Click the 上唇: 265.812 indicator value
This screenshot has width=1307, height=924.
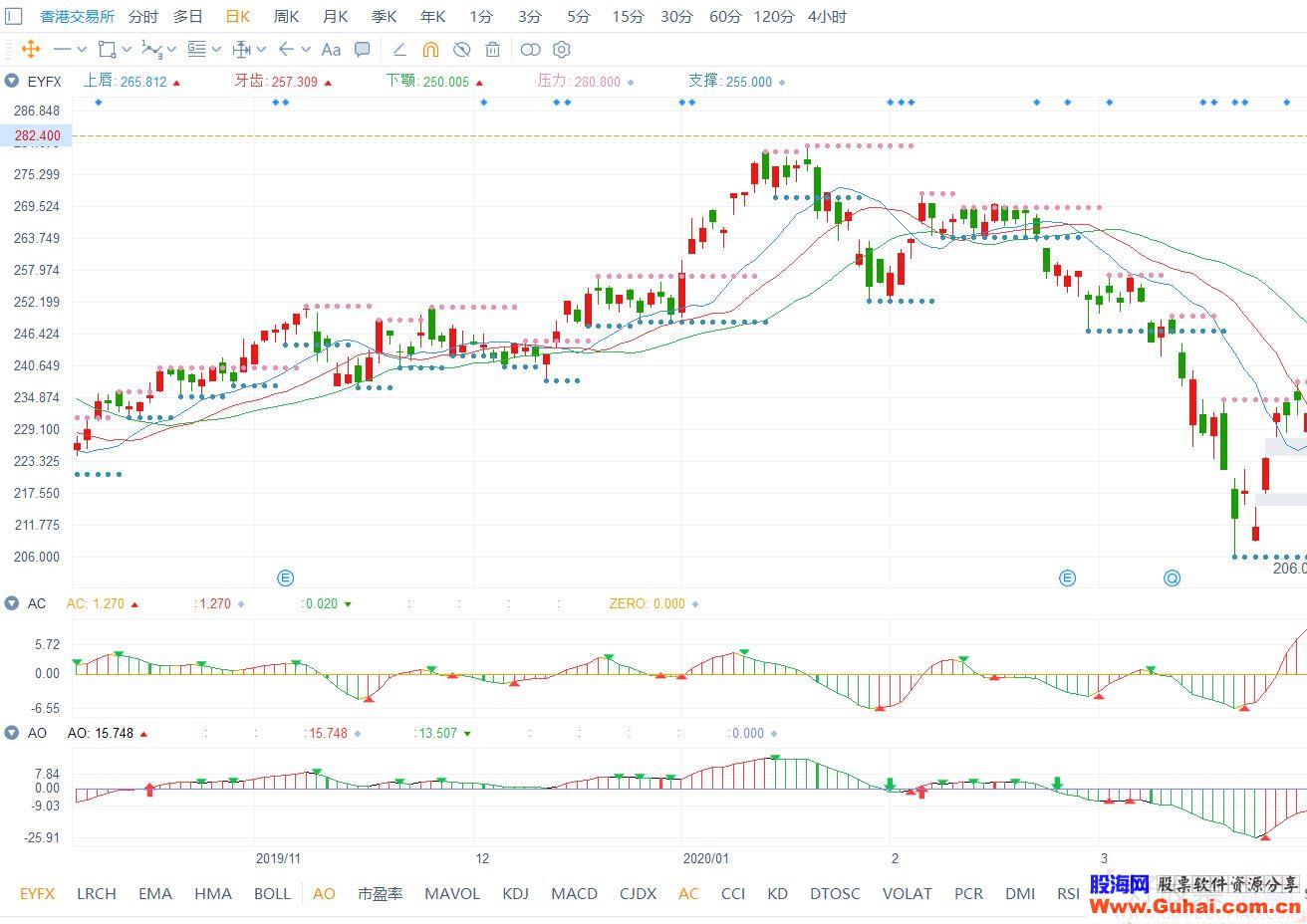(x=125, y=82)
